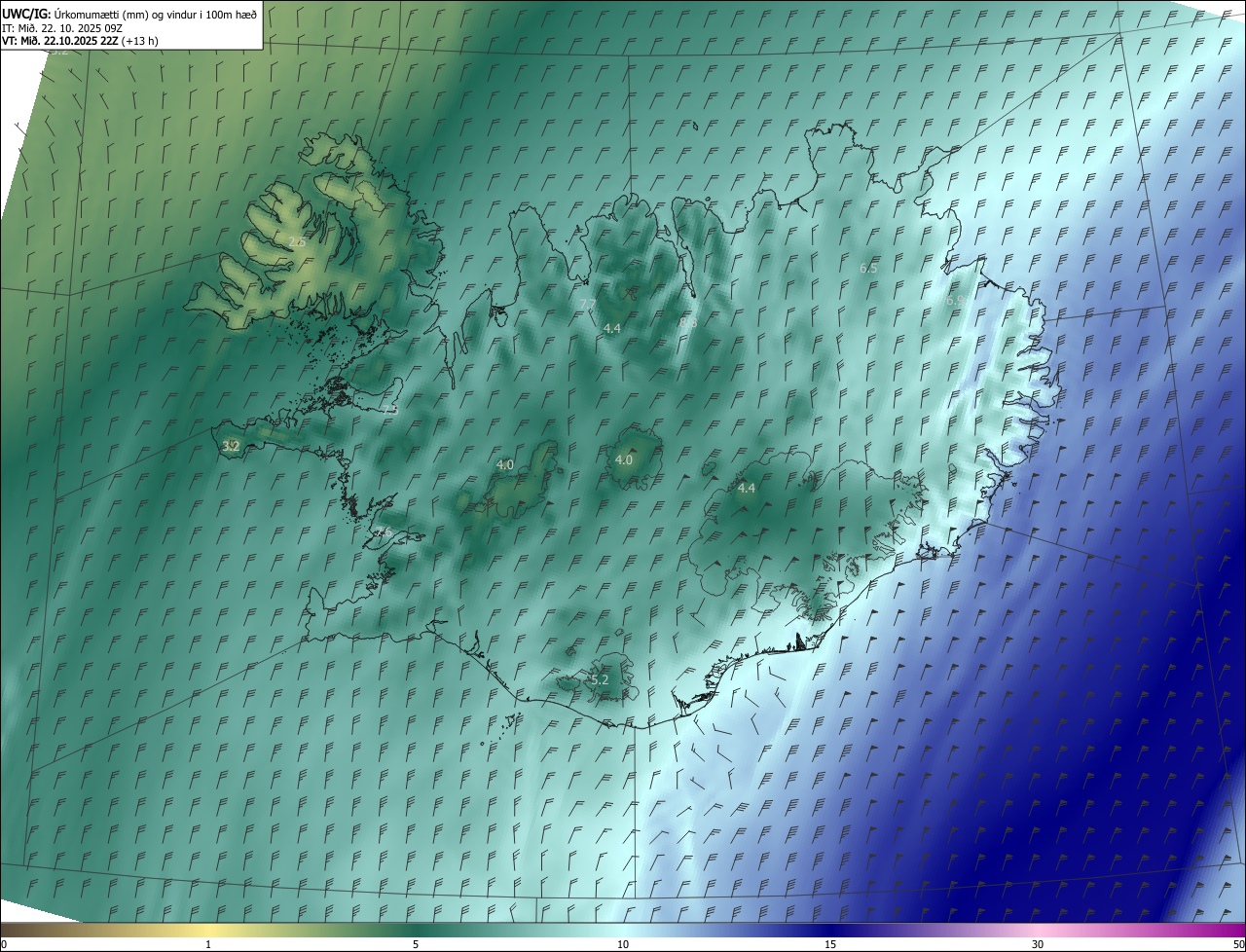Click the 2.6 value over the Westfjords
The height and width of the screenshot is (952, 1246).
pos(297,241)
